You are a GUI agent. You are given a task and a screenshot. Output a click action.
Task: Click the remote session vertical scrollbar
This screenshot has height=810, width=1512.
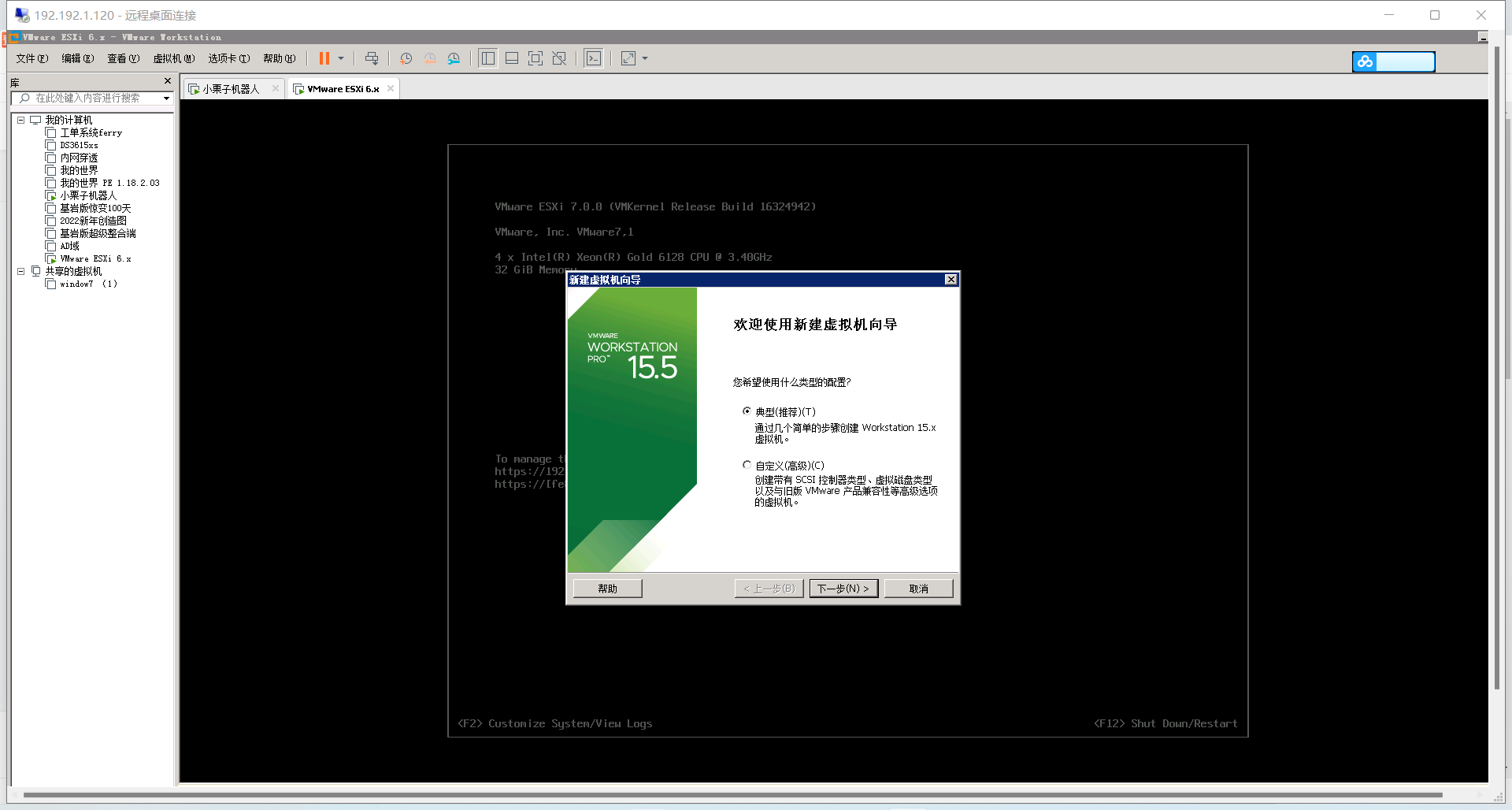point(1497,367)
